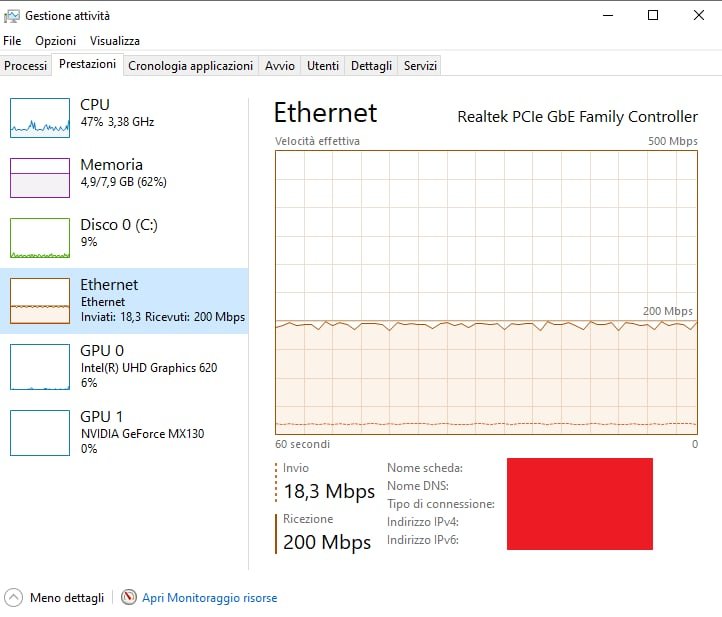Switch to the Processi tab
Viewport: 722px width, 617px height.
click(x=25, y=66)
